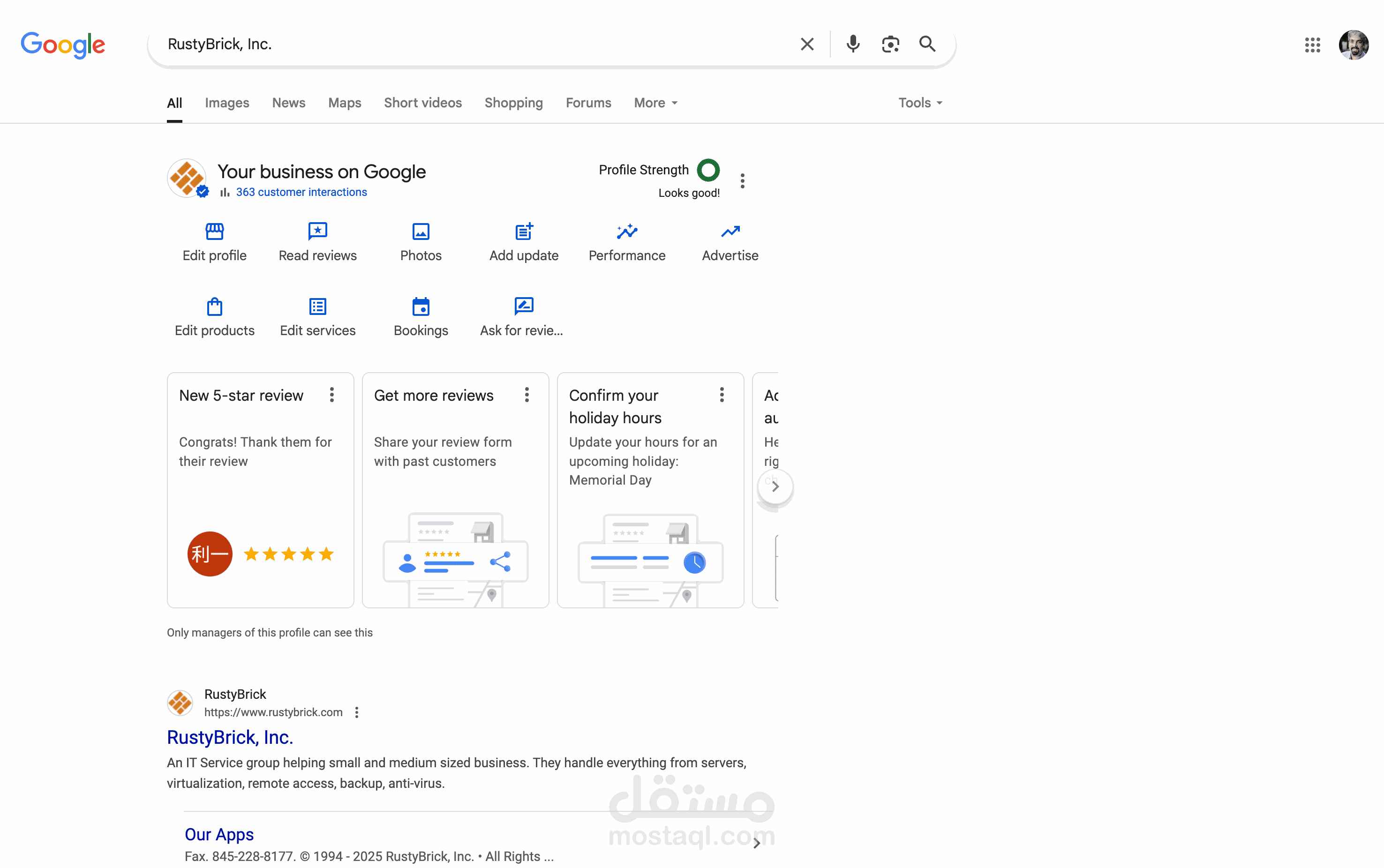The image size is (1384, 868).
Task: Open Edit services list icon
Action: tap(317, 307)
